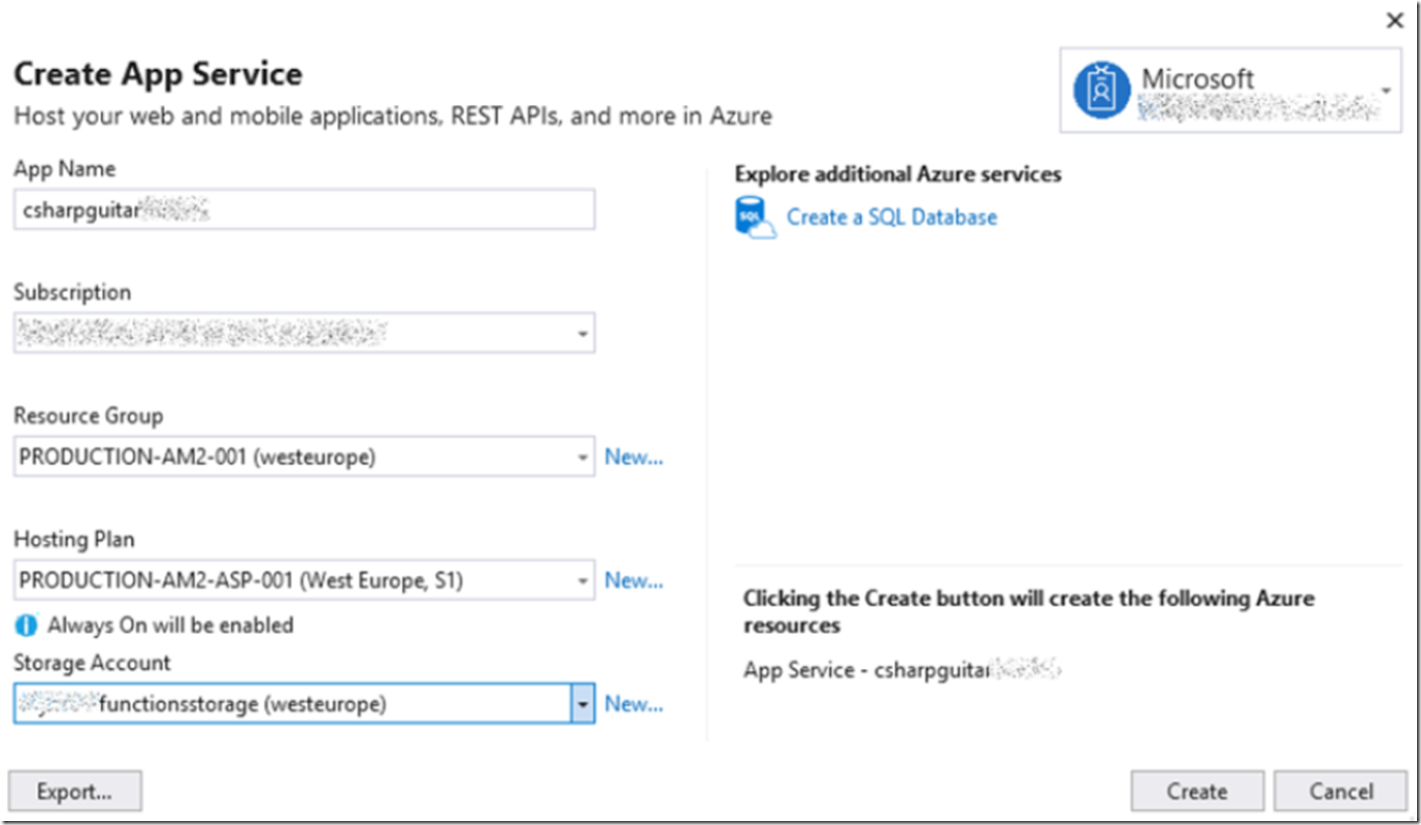Click New... next to Hosting Plan
The width and height of the screenshot is (1421, 825).
click(634, 580)
